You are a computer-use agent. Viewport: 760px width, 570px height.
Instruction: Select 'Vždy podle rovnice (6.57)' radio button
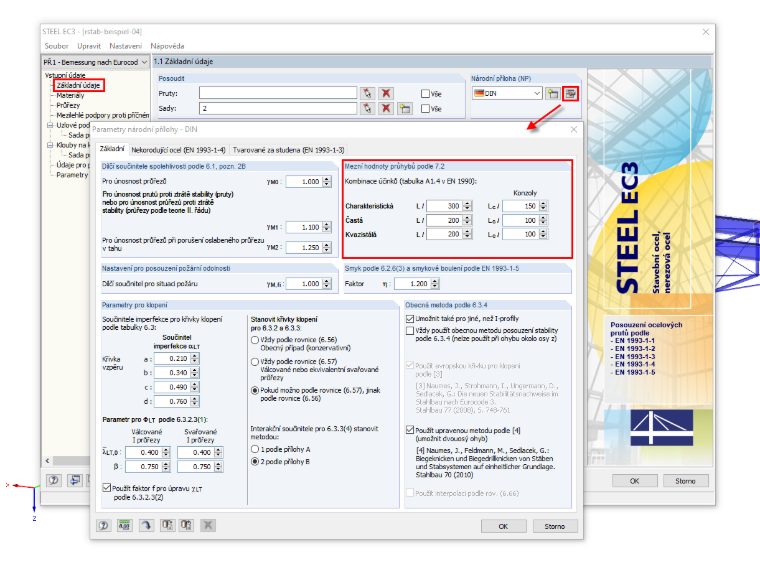(255, 362)
